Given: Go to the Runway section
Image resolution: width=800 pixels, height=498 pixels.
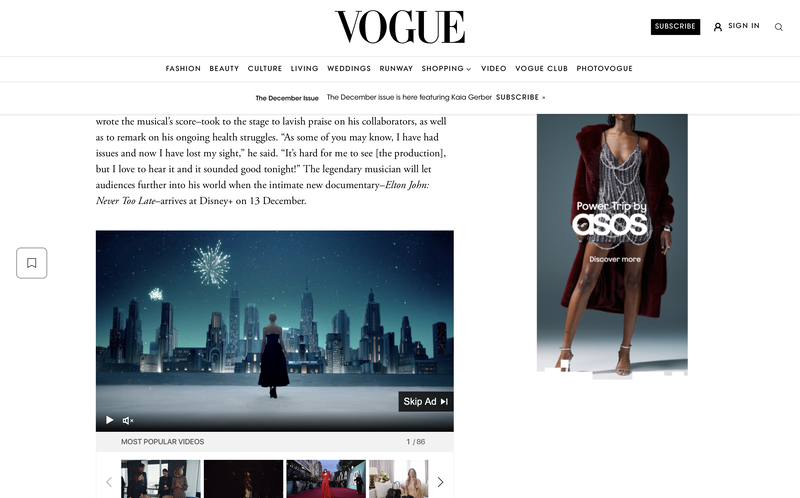Looking at the screenshot, I should (396, 68).
